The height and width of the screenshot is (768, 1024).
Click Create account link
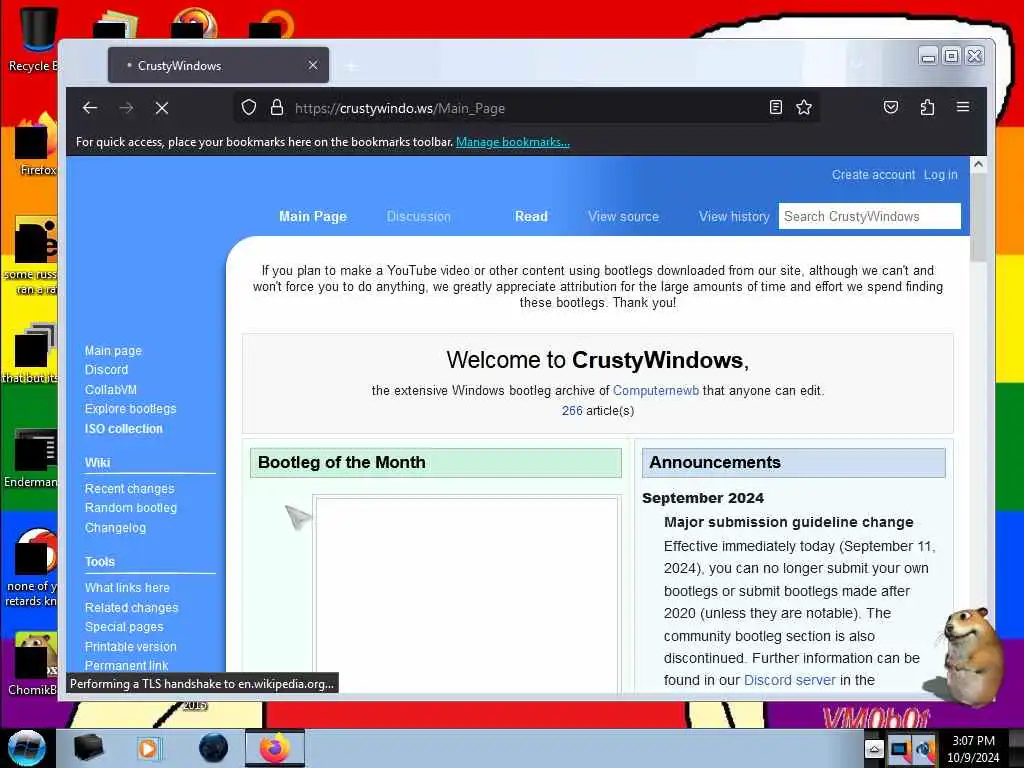tap(873, 174)
